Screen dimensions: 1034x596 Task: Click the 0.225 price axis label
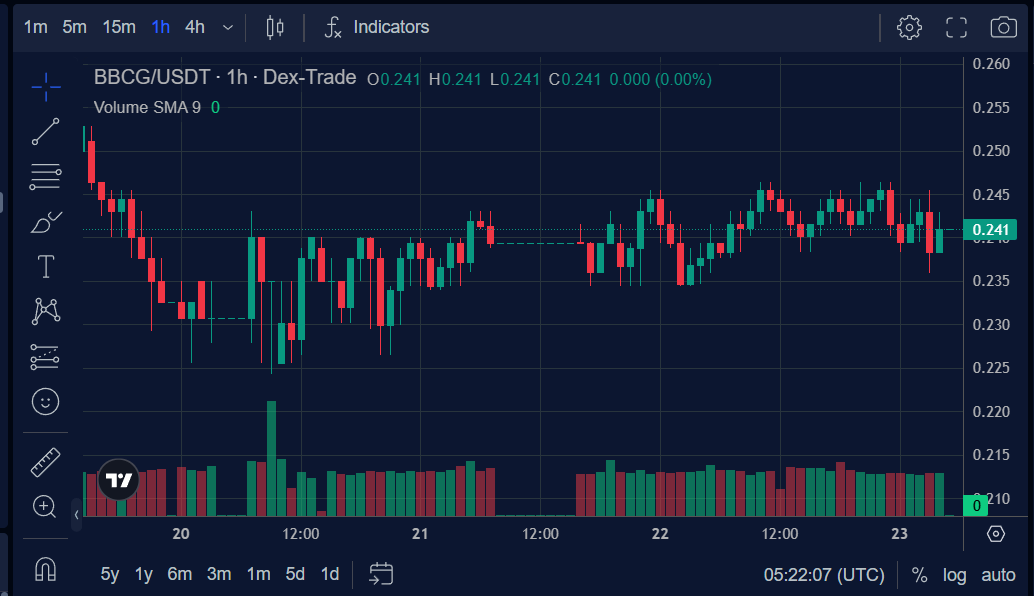point(991,368)
